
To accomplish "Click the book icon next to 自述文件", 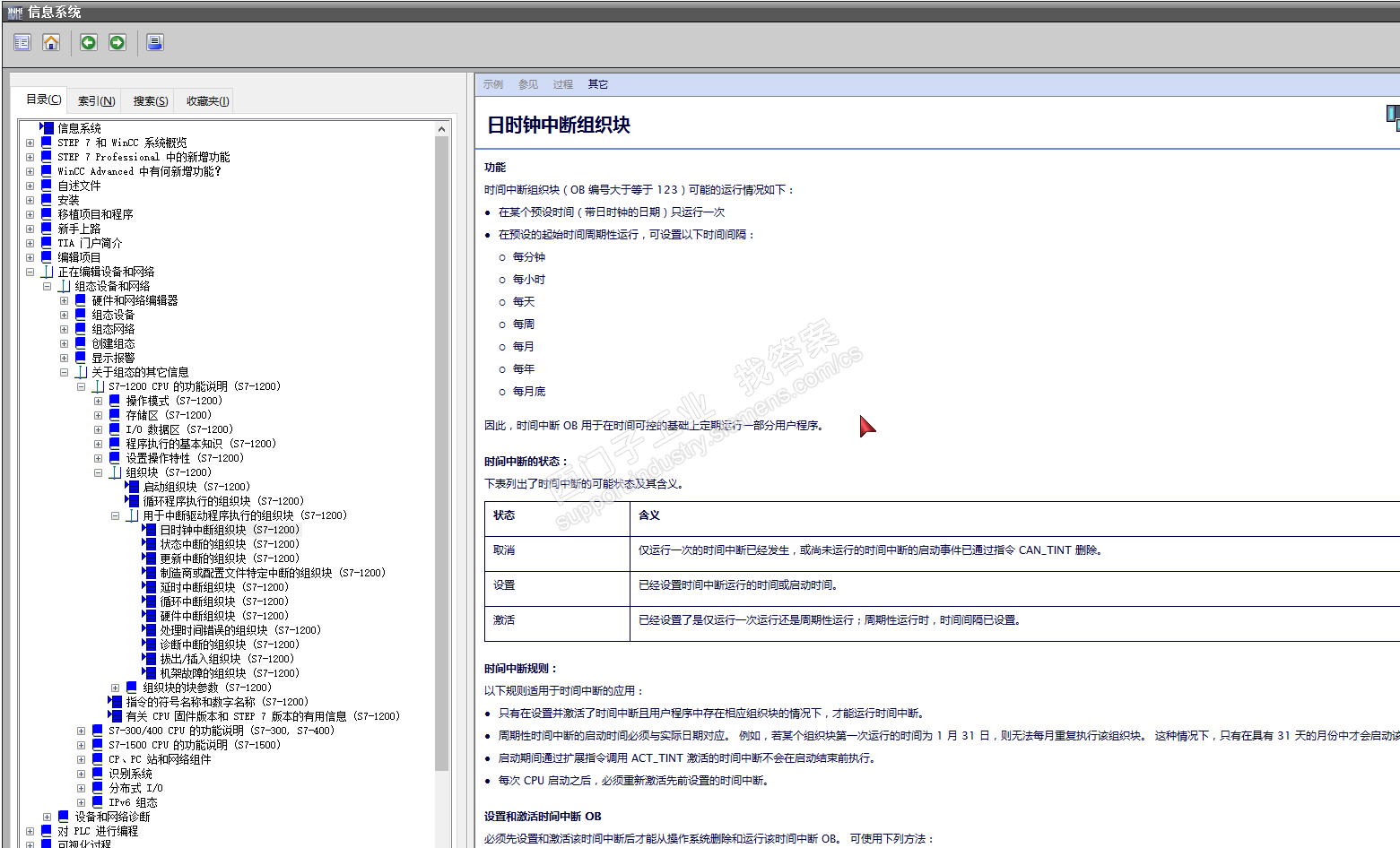I will 47,186.
